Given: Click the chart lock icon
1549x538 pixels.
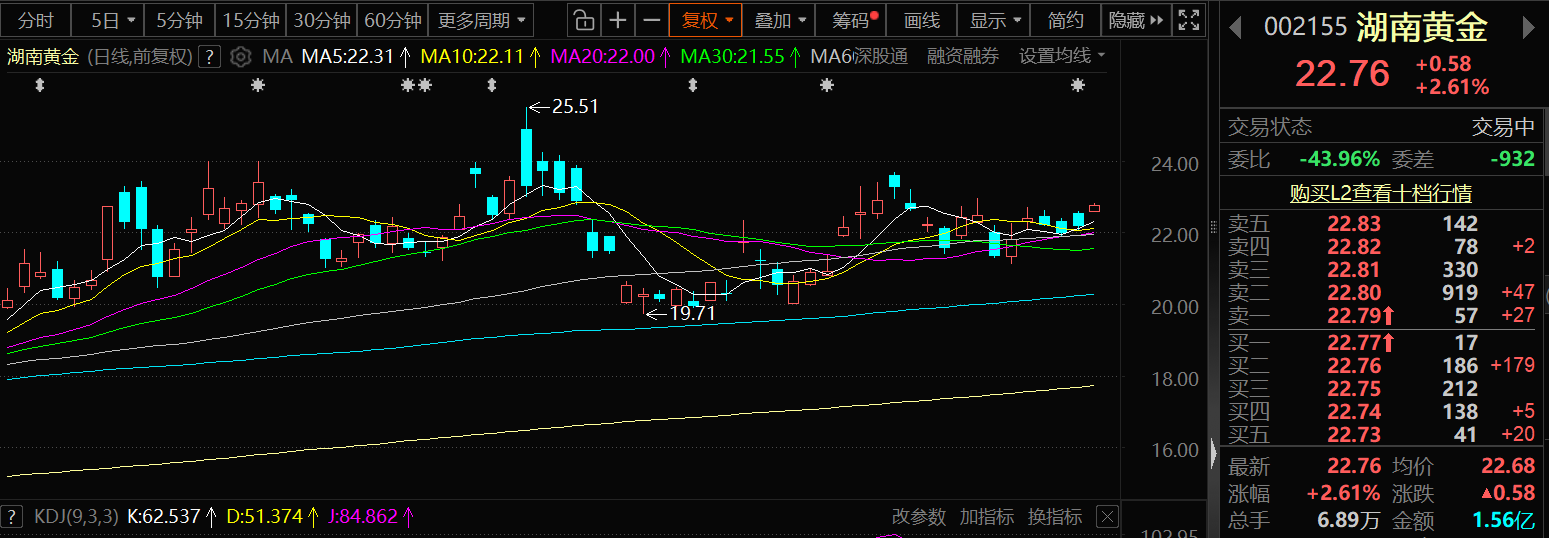Looking at the screenshot, I should pyautogui.click(x=585, y=20).
